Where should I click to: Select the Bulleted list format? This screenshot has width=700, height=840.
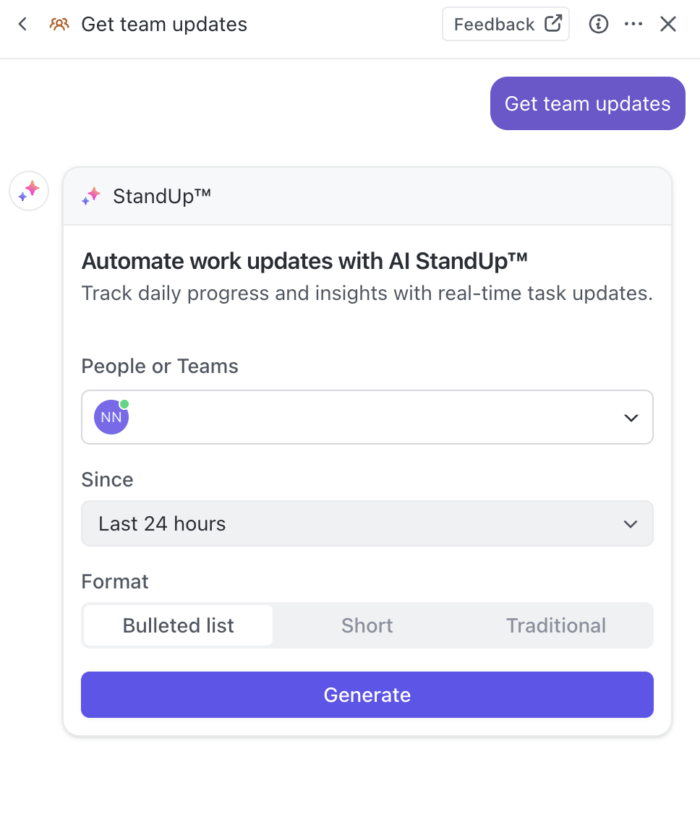178,626
